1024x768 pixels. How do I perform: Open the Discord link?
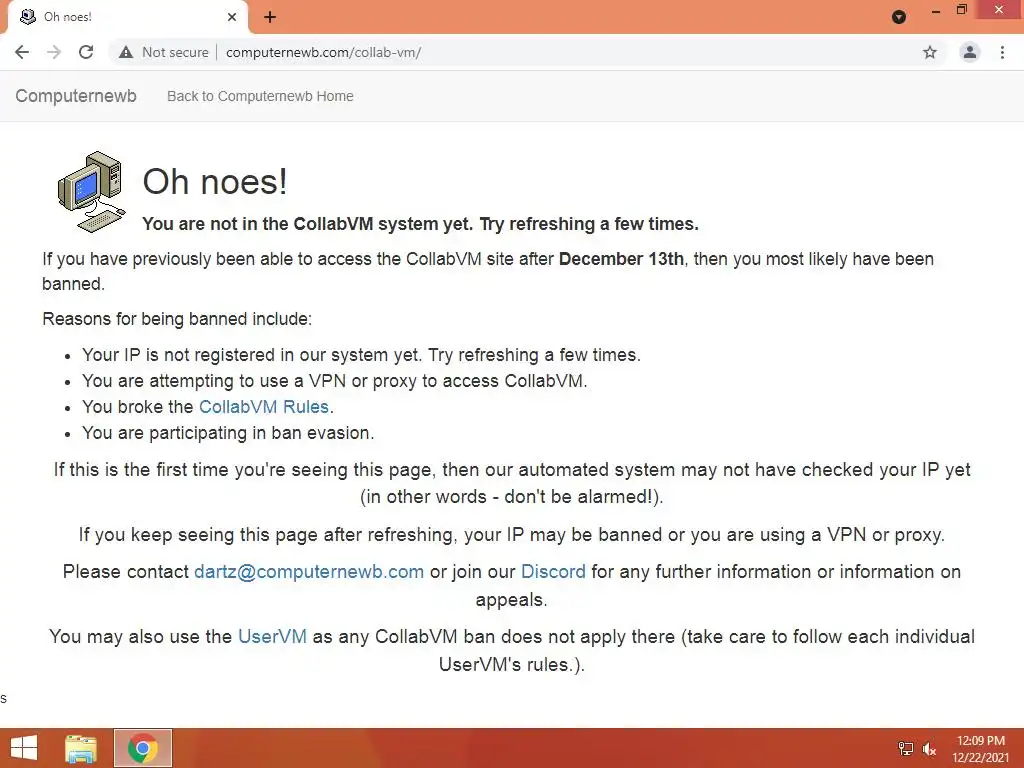click(553, 572)
